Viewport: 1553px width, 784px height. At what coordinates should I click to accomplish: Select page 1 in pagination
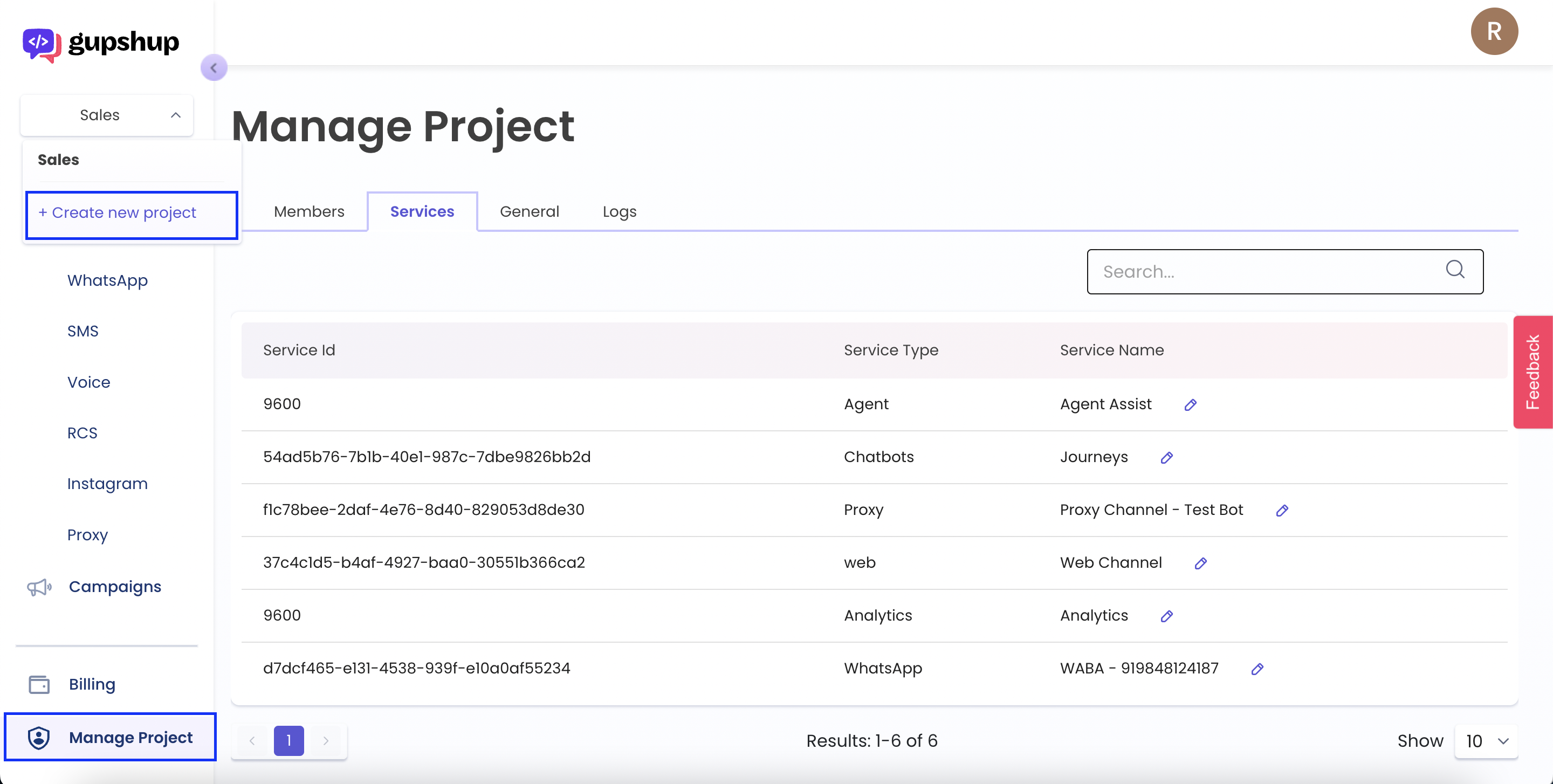click(x=289, y=741)
